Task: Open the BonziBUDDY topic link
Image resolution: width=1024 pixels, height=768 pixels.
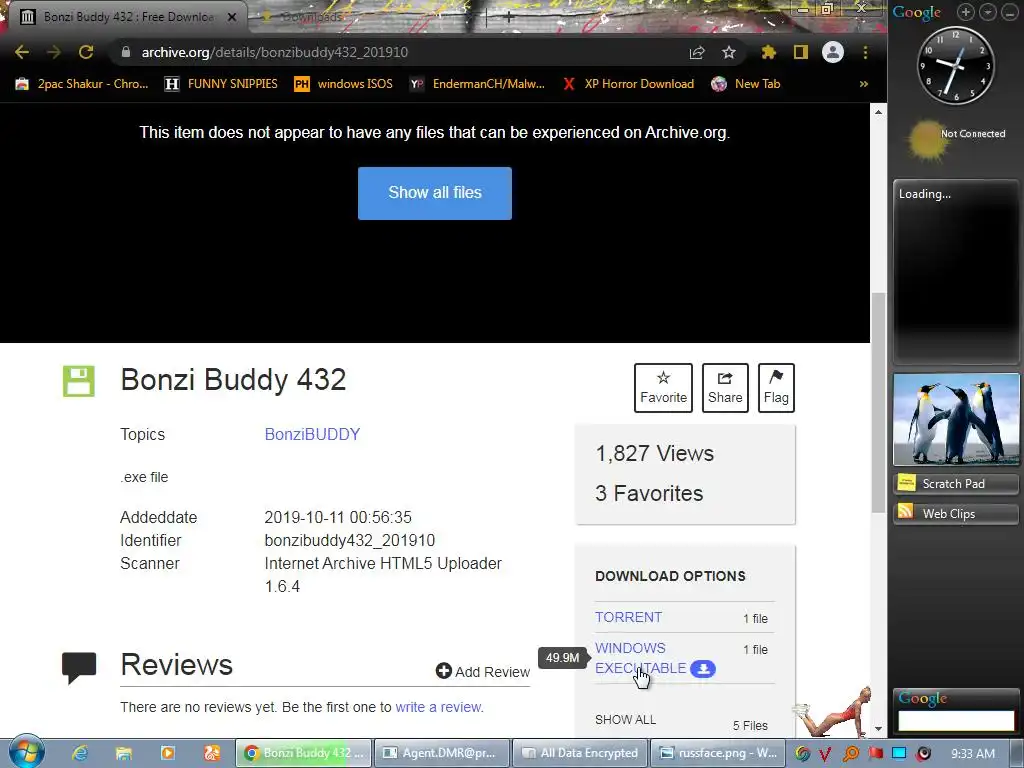Action: tap(312, 434)
